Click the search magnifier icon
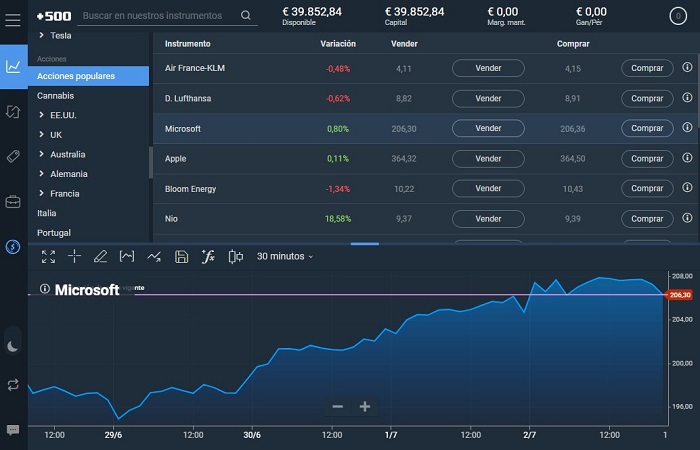The width and height of the screenshot is (700, 450). click(x=246, y=16)
